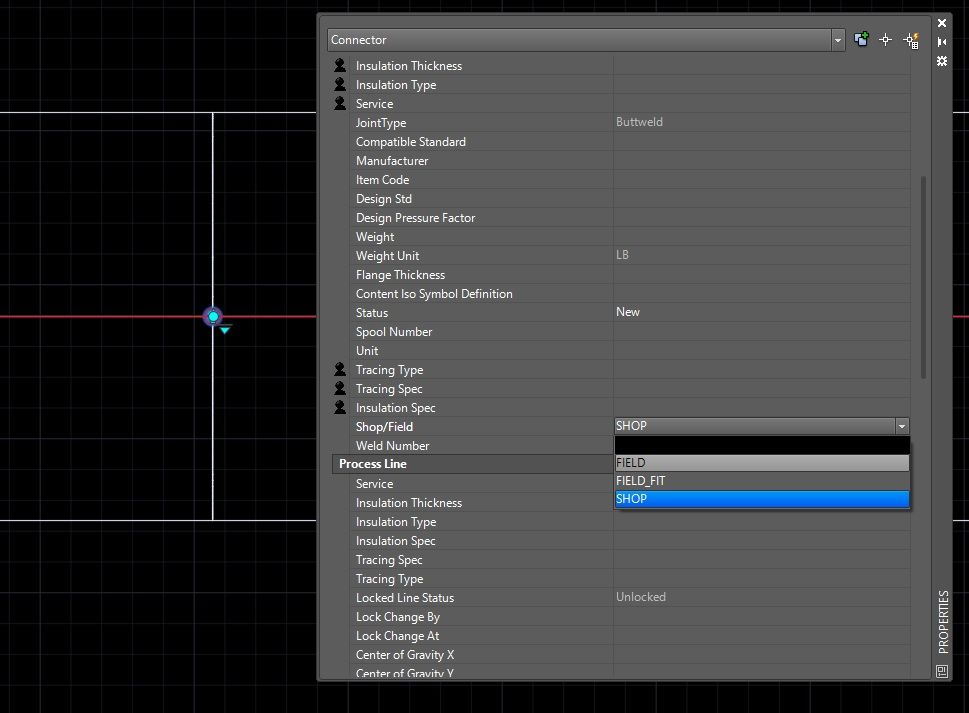Image resolution: width=969 pixels, height=713 pixels.
Task: Click the override icon beside upper Tracing Spec
Action: [x=340, y=388]
